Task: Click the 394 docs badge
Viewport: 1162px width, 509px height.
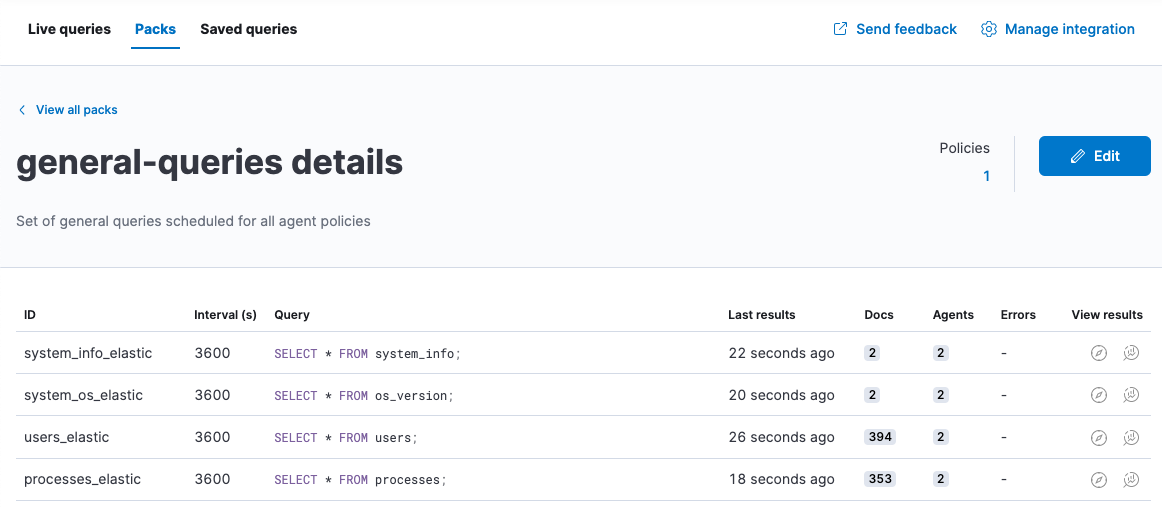Action: tap(880, 437)
